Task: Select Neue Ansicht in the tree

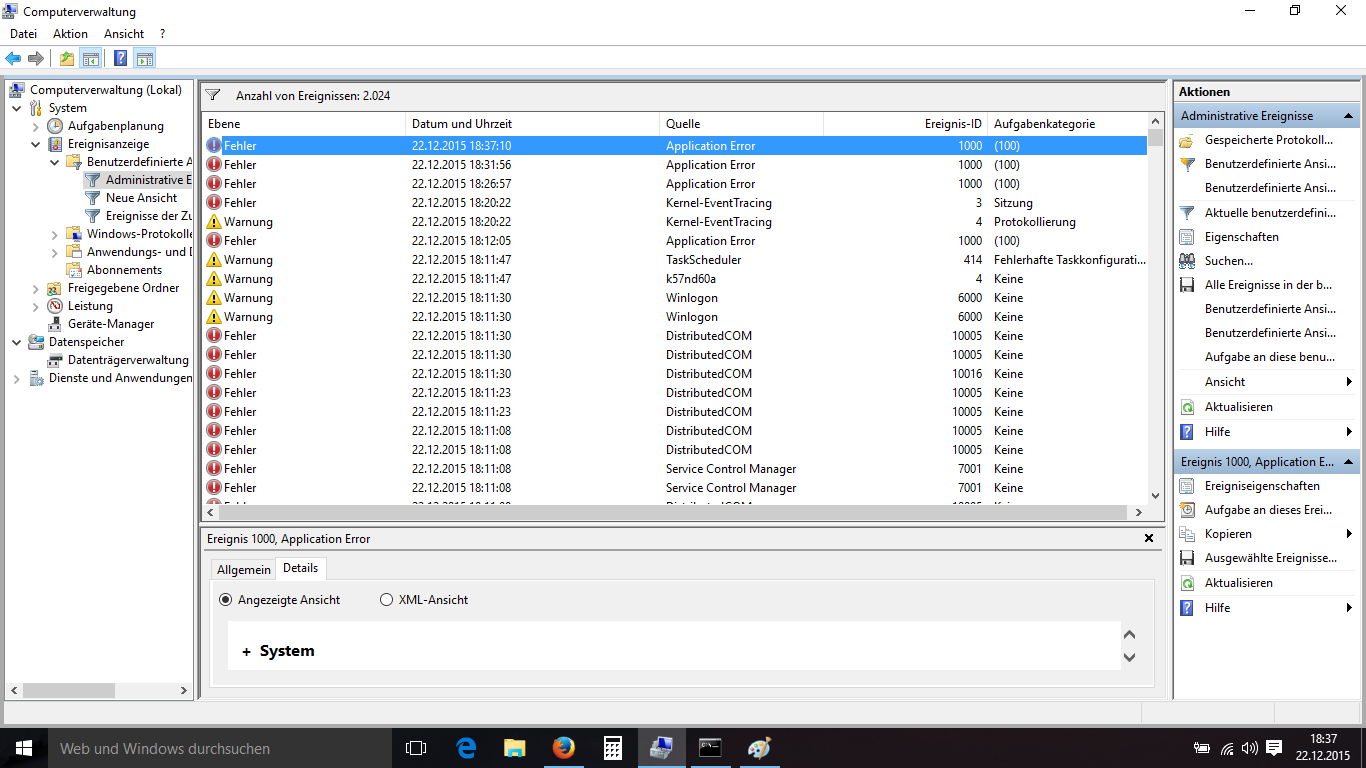Action: [141, 198]
